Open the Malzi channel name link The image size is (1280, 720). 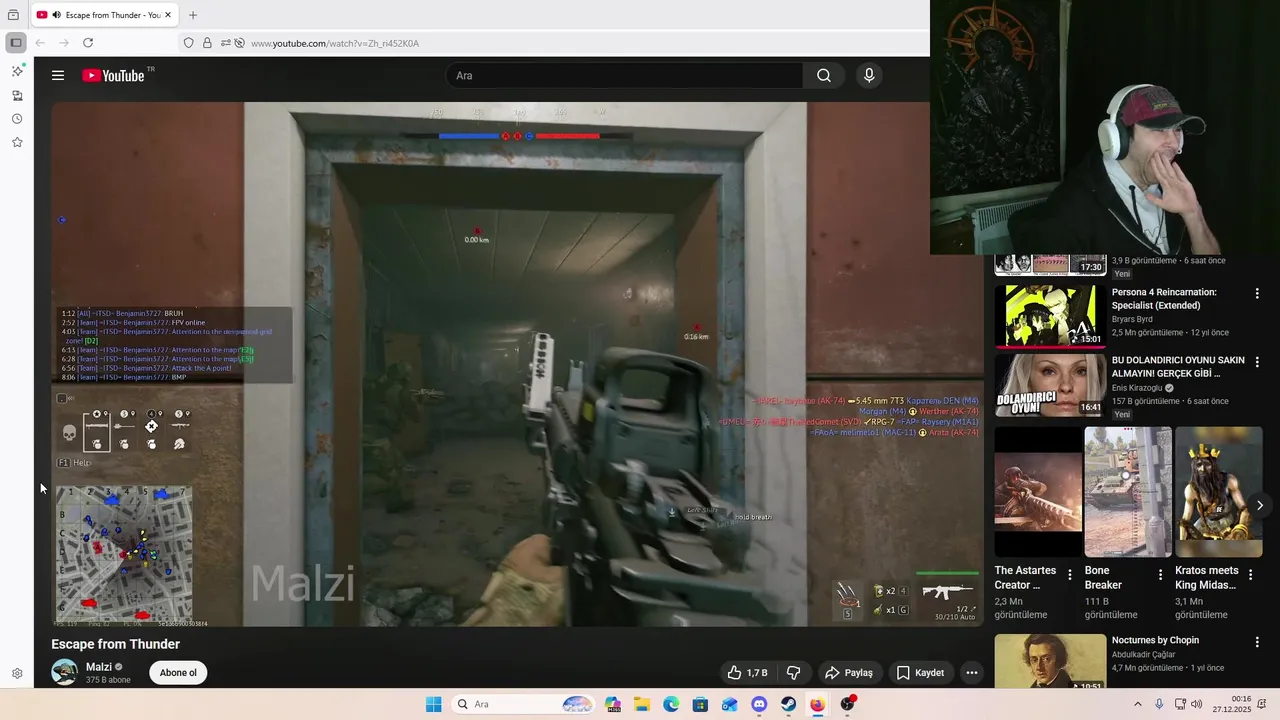pos(99,667)
